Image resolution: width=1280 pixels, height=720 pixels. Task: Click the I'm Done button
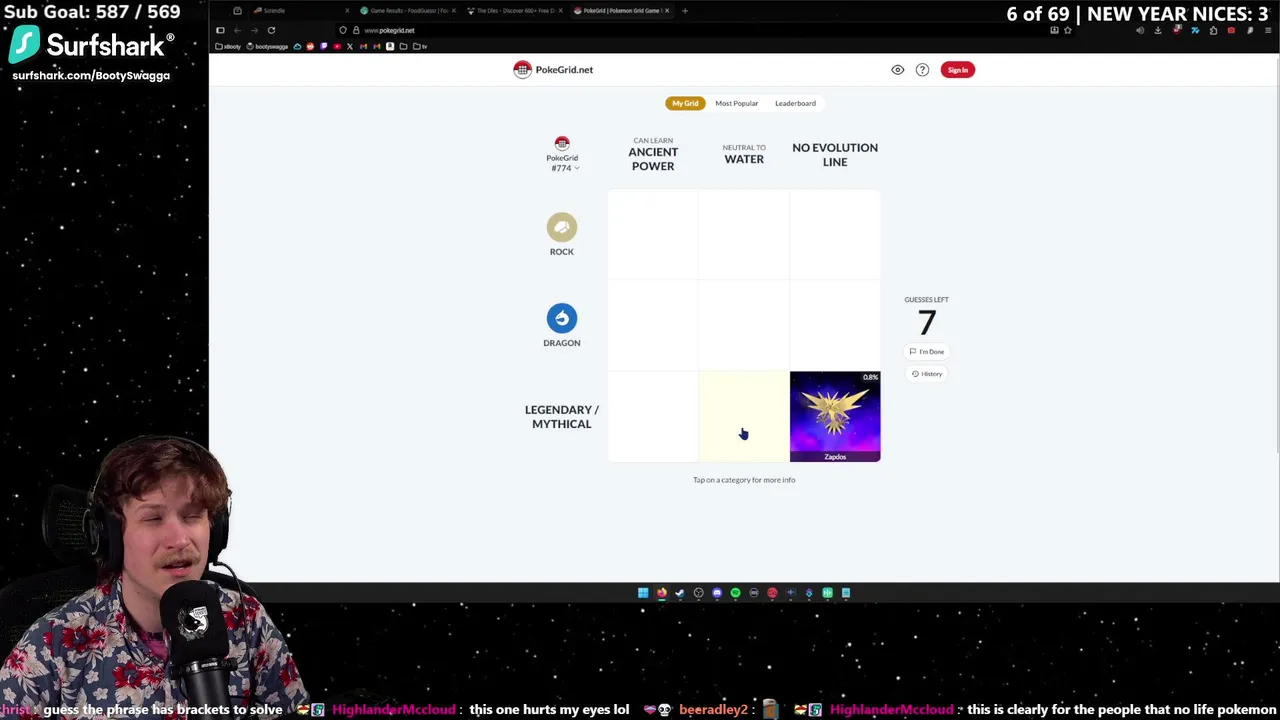[x=927, y=351]
